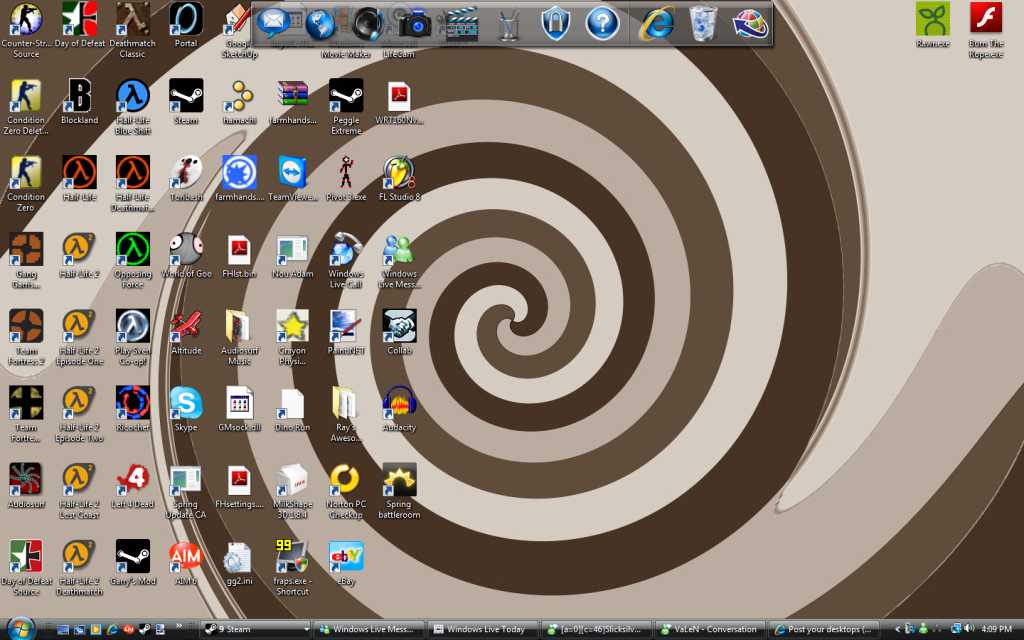
Task: Open the Burn The Rope.exe Flash icon
Action: (x=986, y=20)
